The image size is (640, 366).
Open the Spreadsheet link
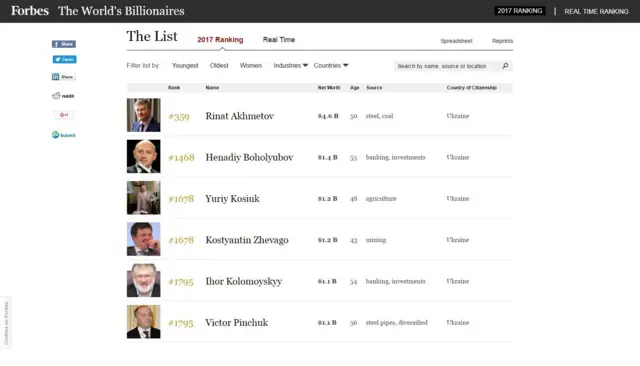coord(456,41)
